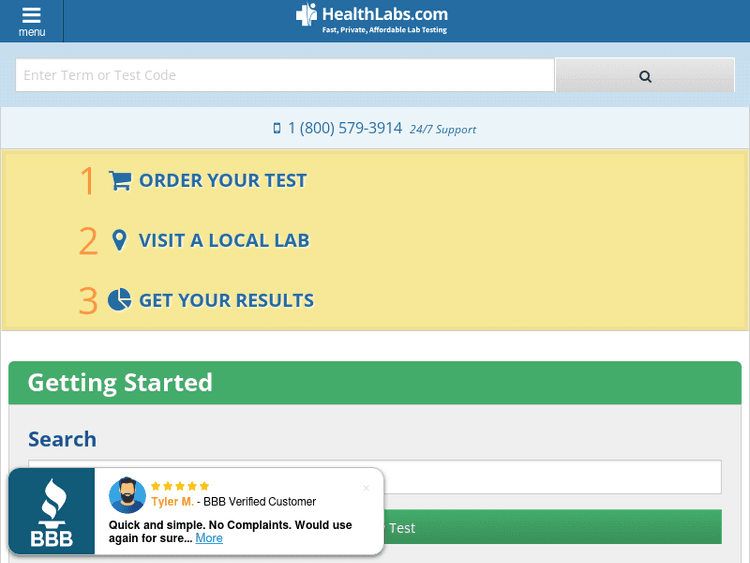Viewport: 750px width, 563px height.
Task: Focus the Enter Term or Test Code field
Action: coord(285,75)
